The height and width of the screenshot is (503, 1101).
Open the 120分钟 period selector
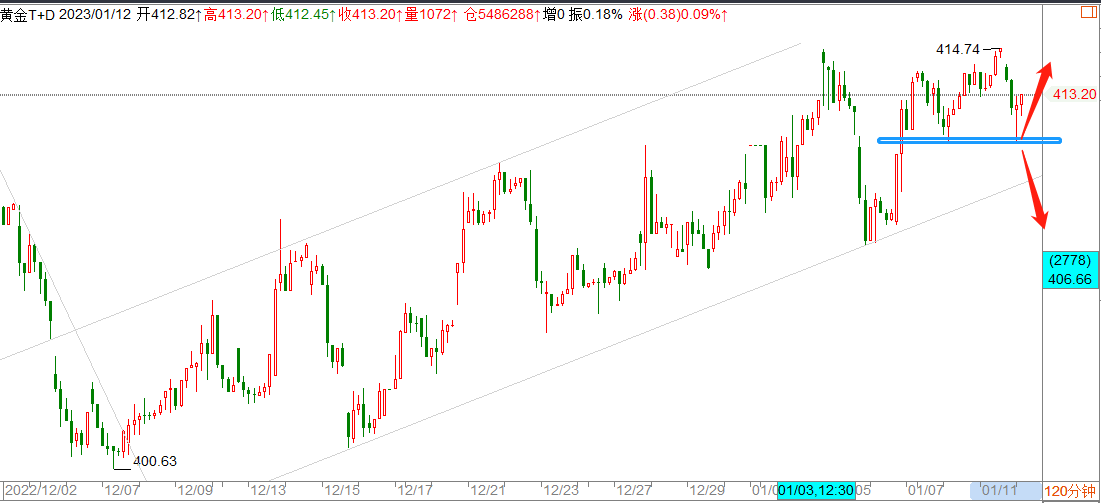click(1070, 491)
